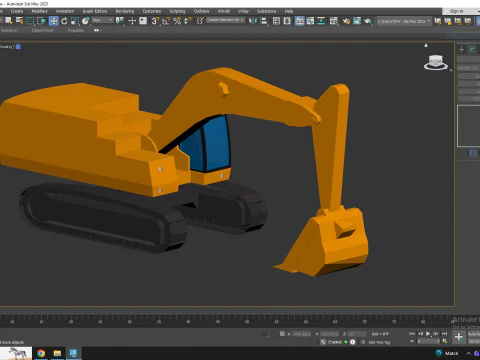The width and height of the screenshot is (480, 360).
Task: Open the Help menu
Action: click(289, 11)
